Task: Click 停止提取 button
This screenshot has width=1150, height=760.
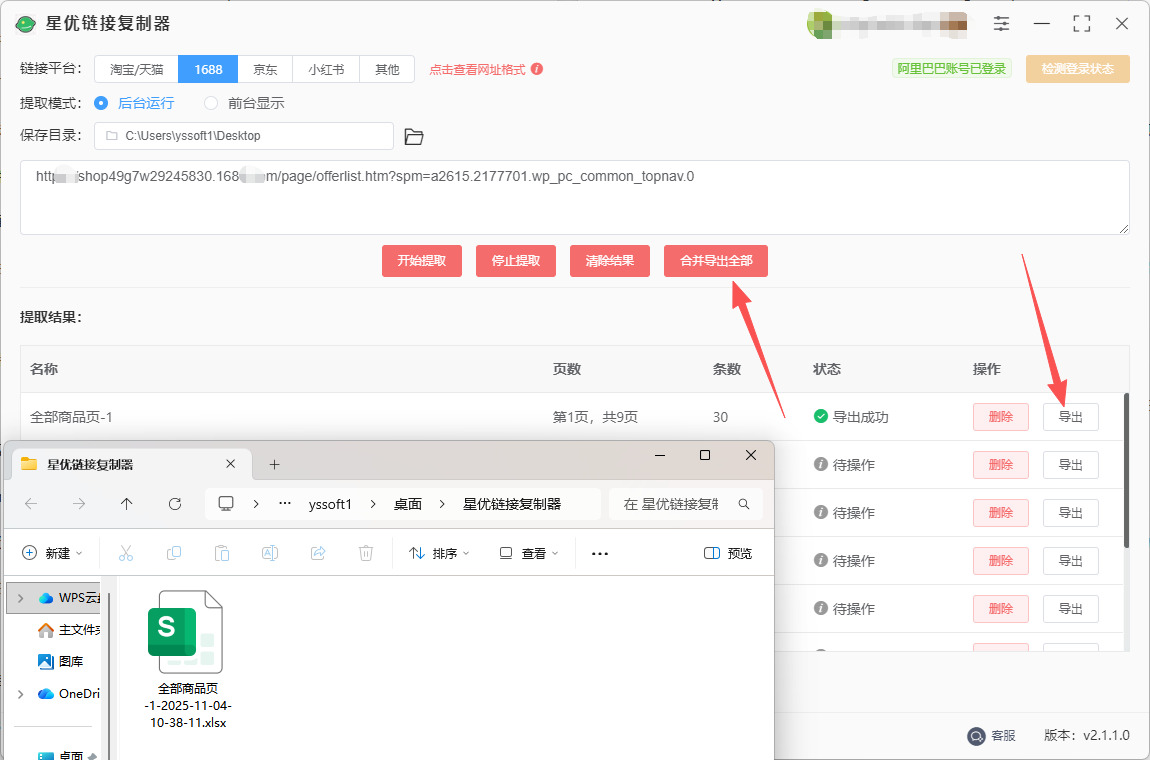Action: click(516, 261)
